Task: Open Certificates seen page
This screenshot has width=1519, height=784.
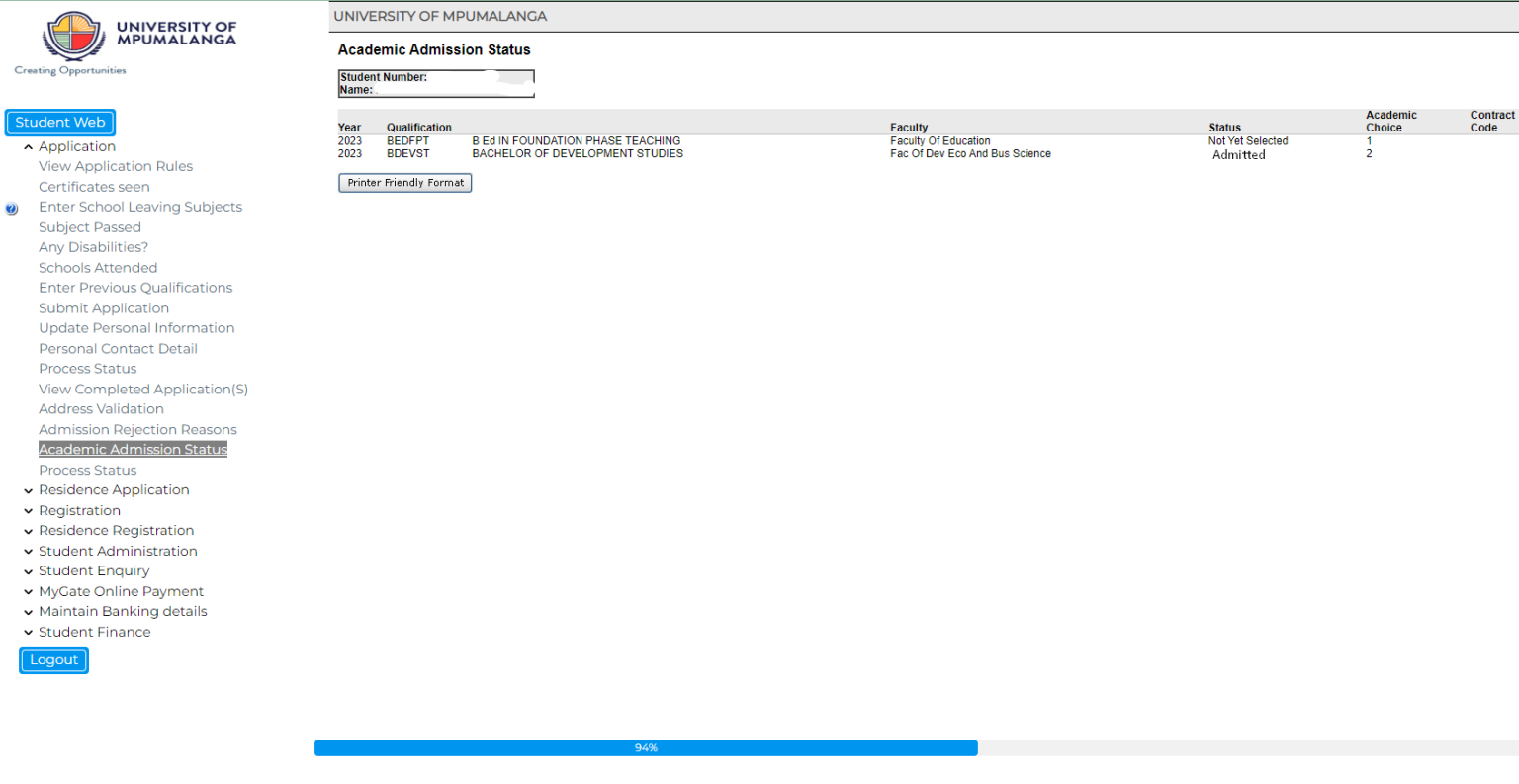Action: point(94,187)
